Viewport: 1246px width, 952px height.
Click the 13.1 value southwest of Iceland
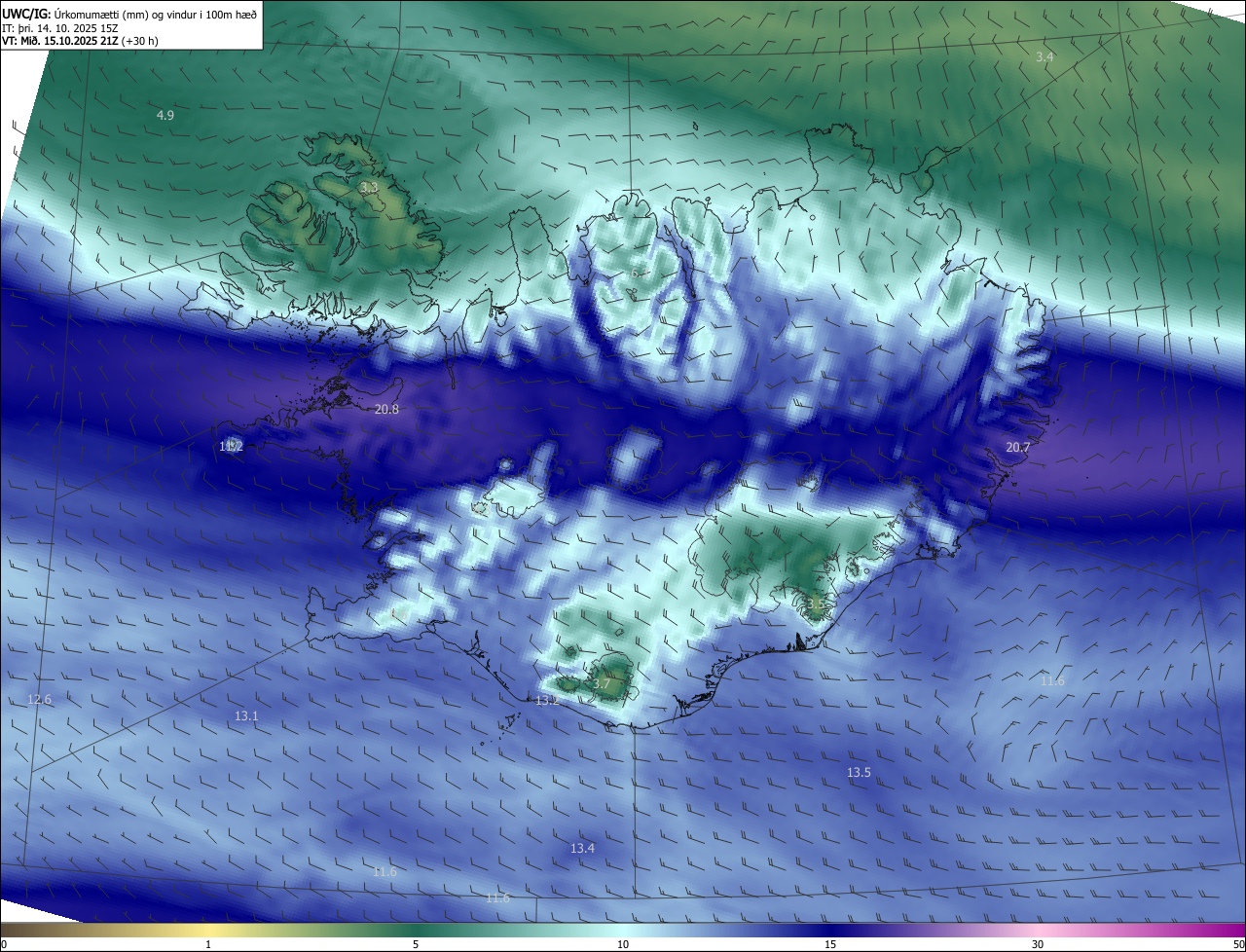pos(246,715)
